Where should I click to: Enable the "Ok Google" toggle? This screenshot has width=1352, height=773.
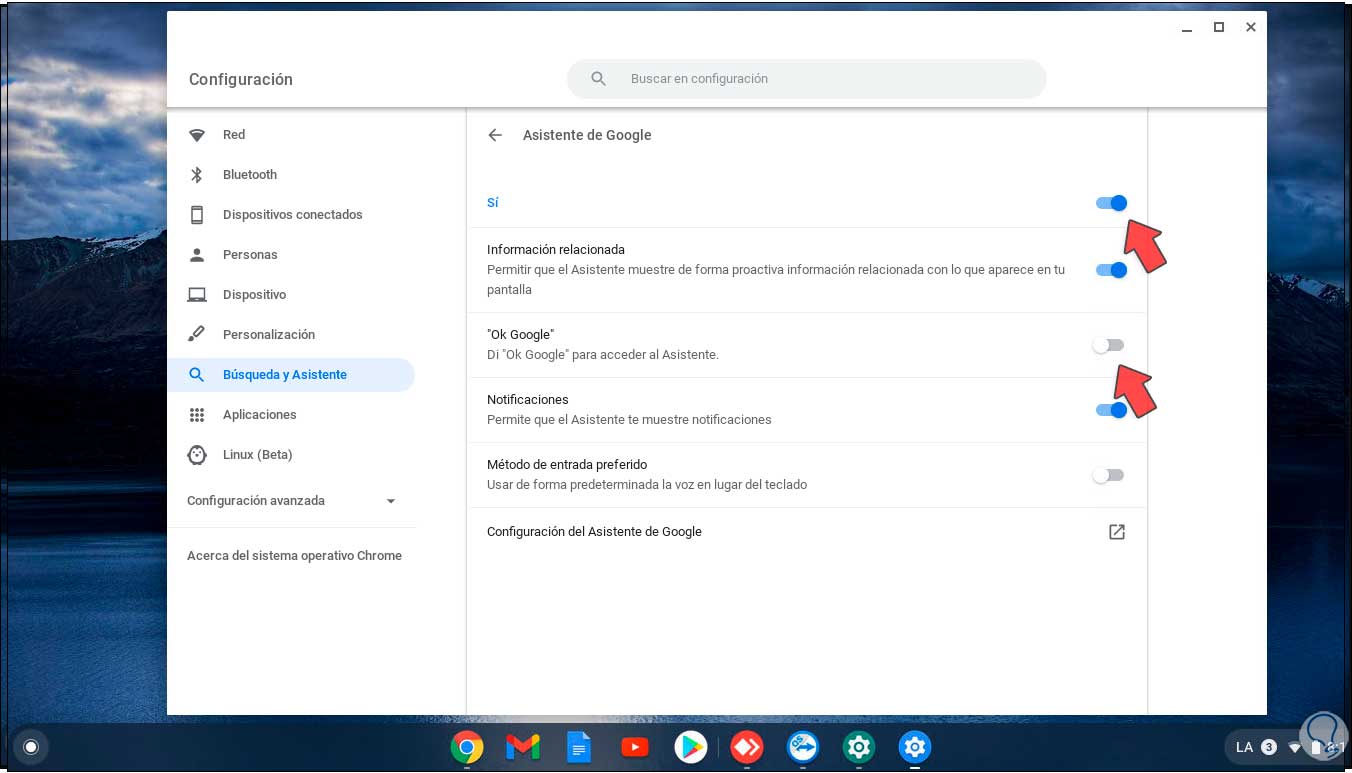(x=1109, y=345)
